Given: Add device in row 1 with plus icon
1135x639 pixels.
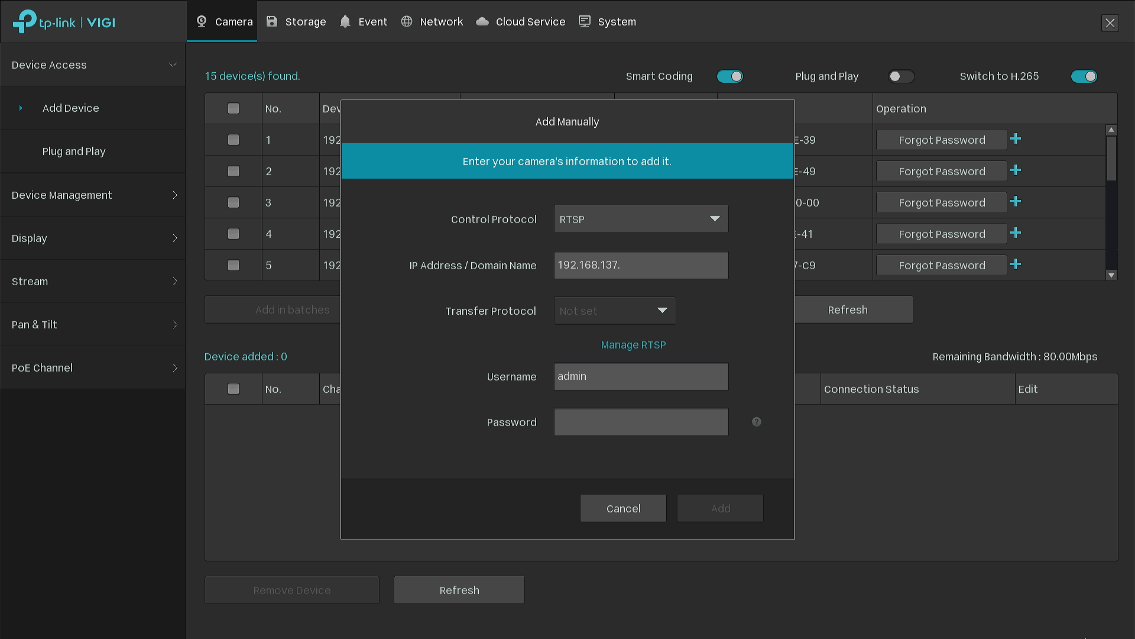Looking at the screenshot, I should 1016,139.
